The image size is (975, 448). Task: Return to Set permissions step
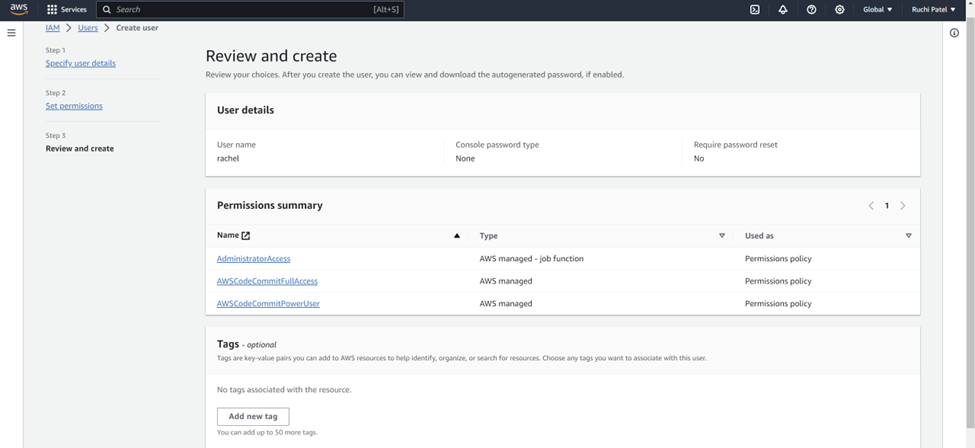tap(74, 106)
